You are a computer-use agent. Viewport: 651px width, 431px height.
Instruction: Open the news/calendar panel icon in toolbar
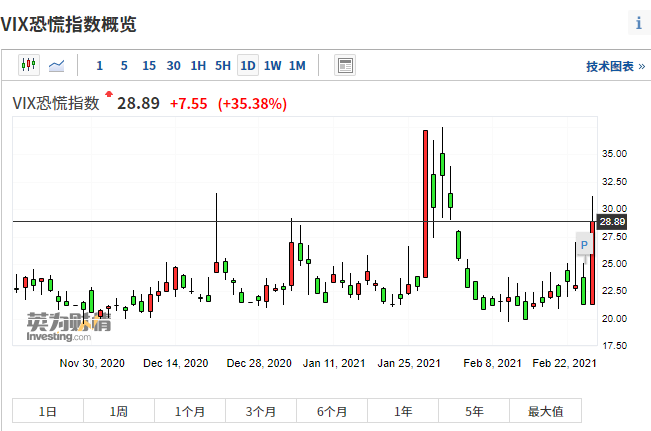345,66
